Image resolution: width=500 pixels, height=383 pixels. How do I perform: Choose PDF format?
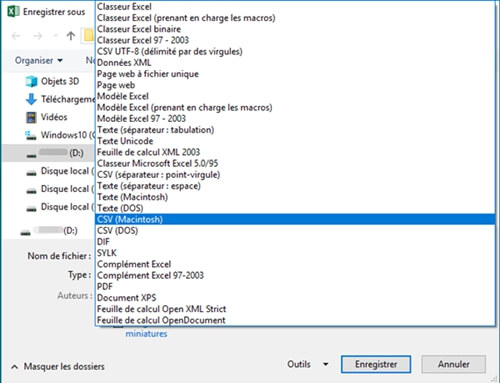[x=295, y=287]
